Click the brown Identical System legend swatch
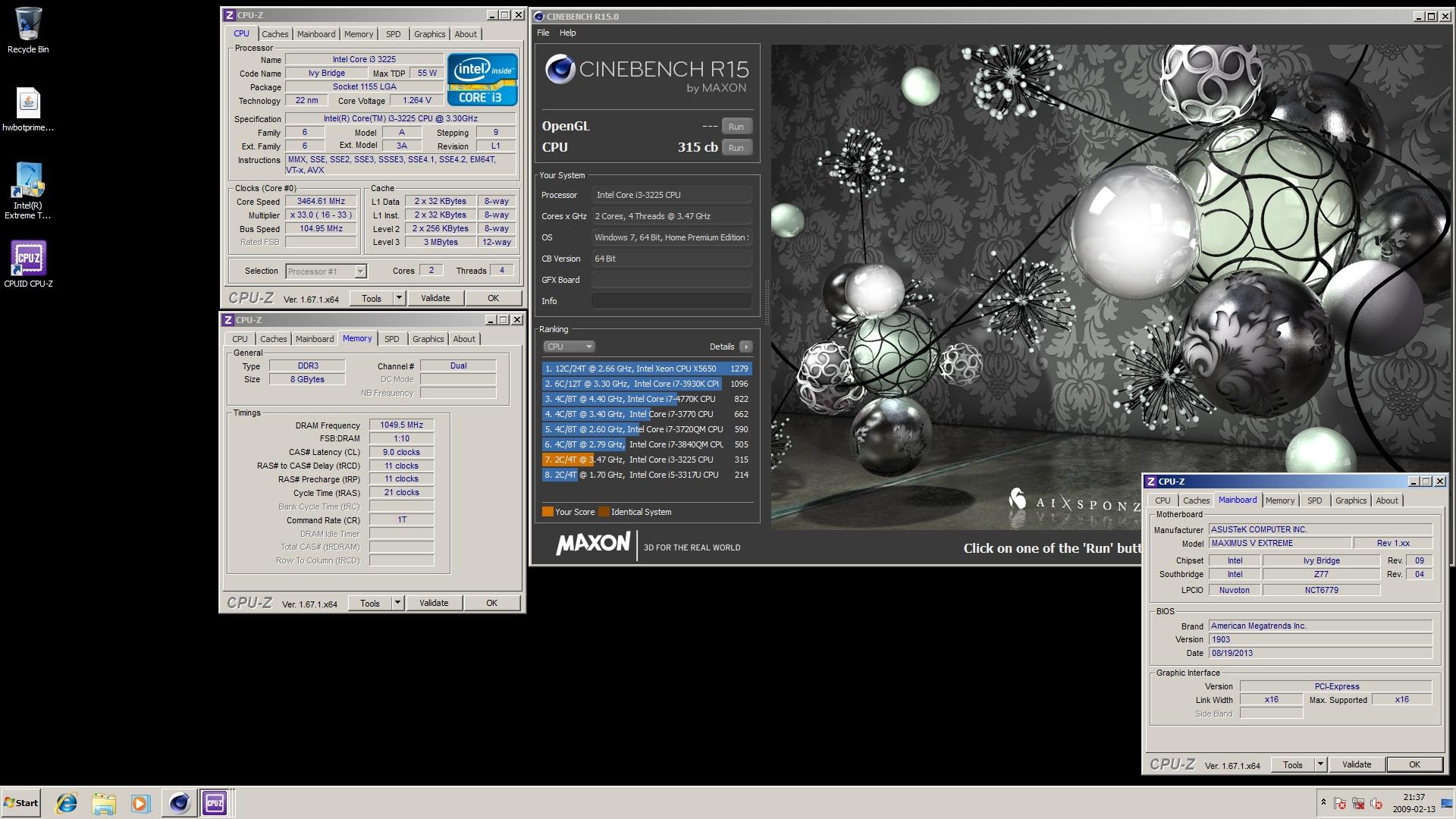1456x819 pixels. [604, 512]
